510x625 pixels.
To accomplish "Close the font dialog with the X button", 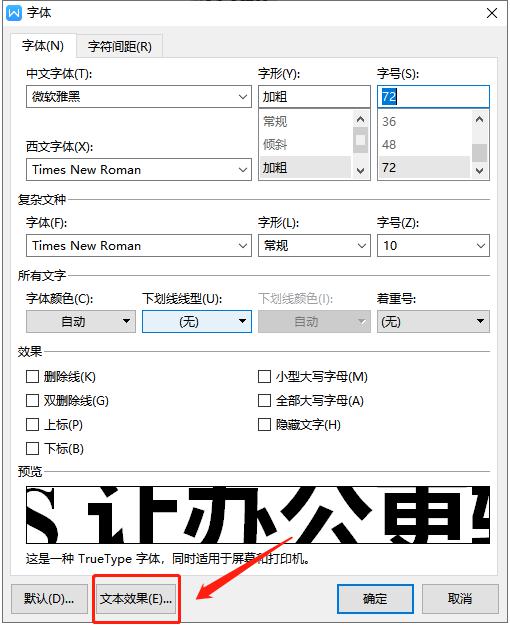I will click(492, 13).
